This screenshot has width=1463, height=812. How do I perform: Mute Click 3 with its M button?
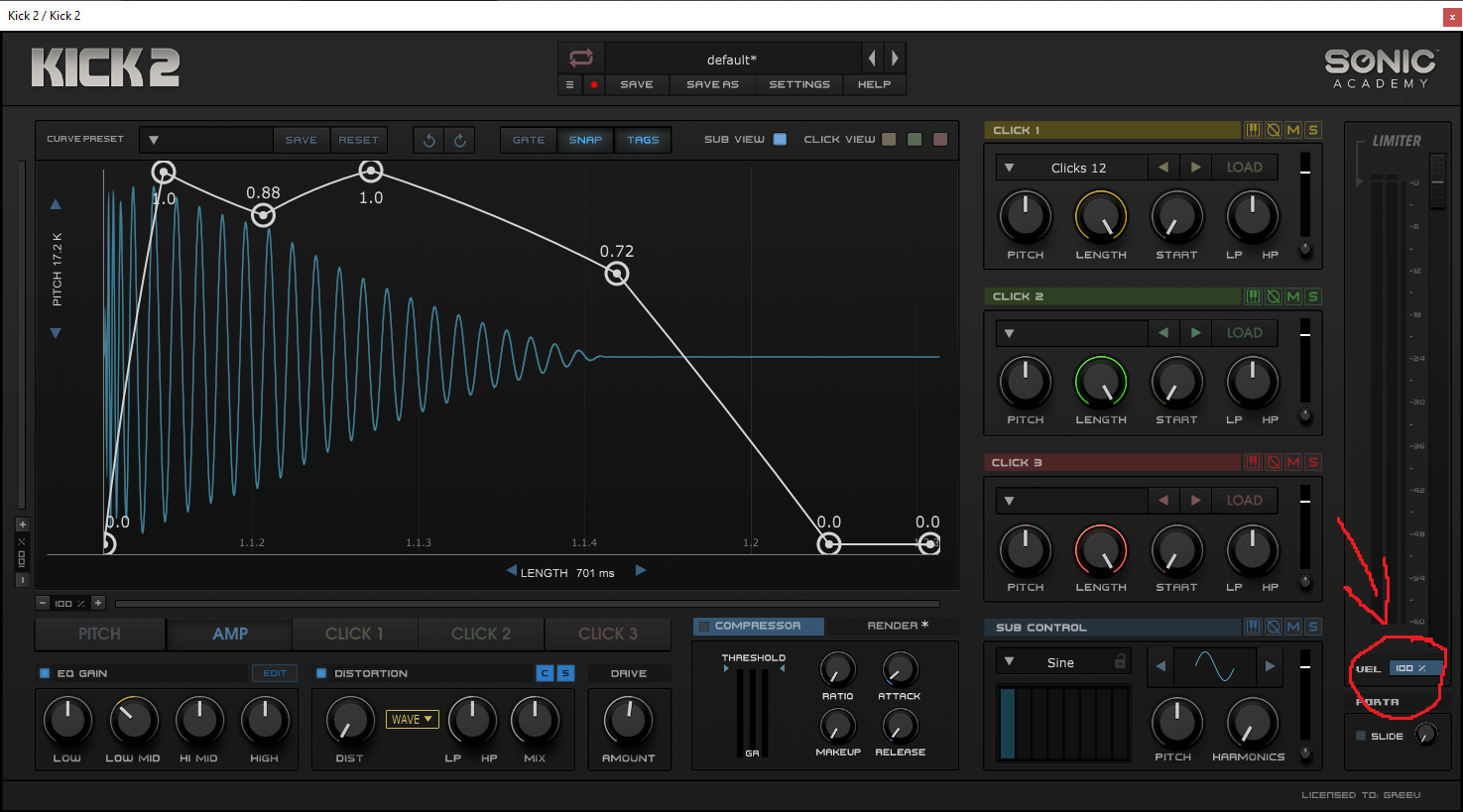coord(1293,462)
